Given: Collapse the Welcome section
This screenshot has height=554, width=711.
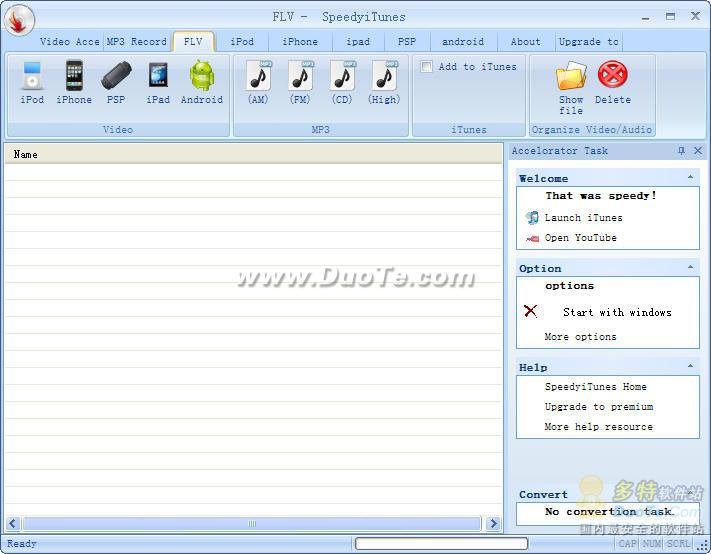Looking at the screenshot, I should tap(690, 178).
